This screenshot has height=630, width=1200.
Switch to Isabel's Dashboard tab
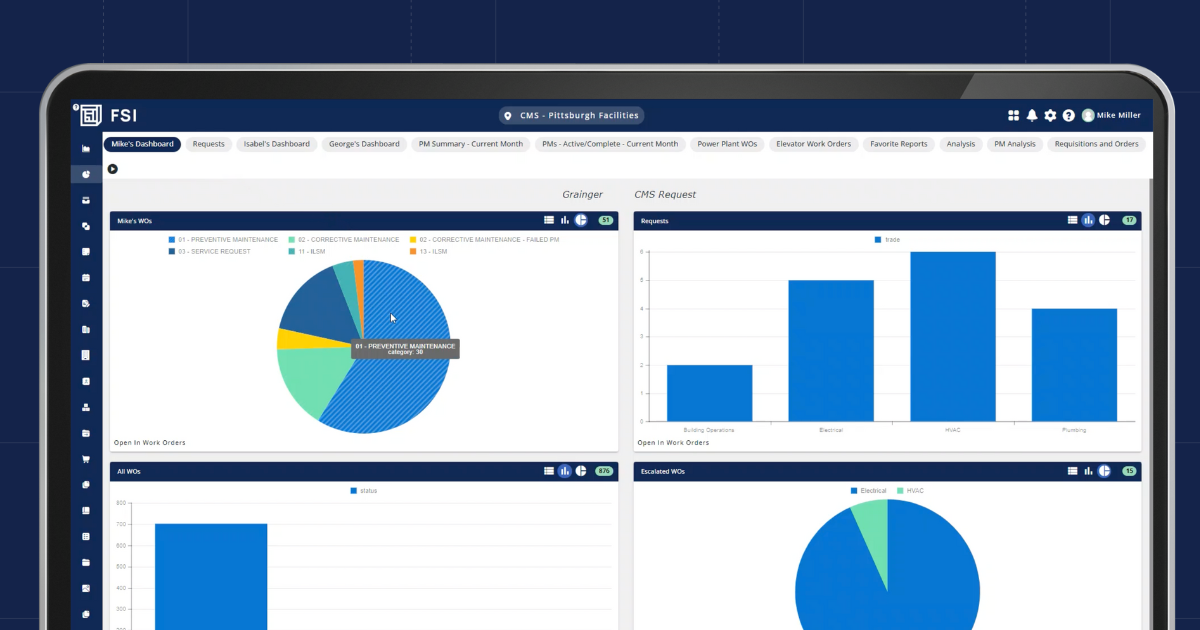coord(276,144)
